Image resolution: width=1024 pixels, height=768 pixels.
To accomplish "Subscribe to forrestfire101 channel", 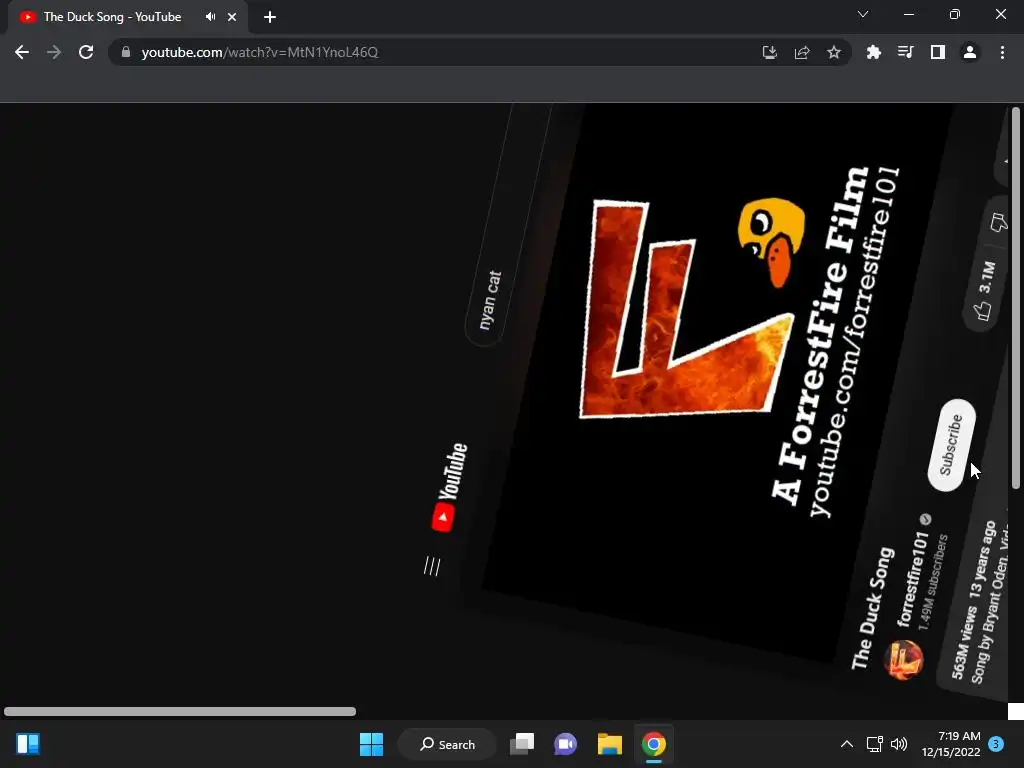I will pyautogui.click(x=952, y=445).
